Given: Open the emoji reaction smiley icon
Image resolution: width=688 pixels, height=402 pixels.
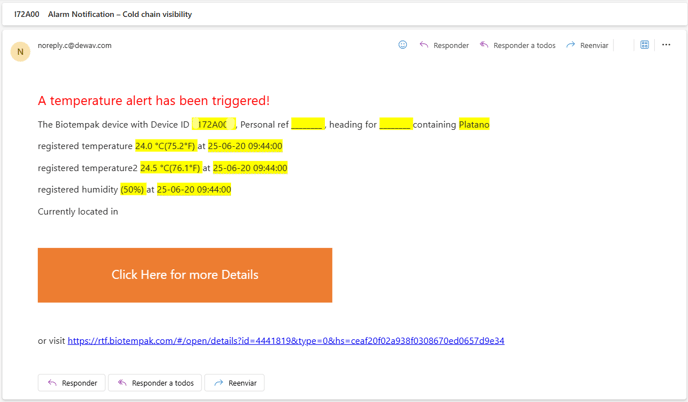Looking at the screenshot, I should point(402,45).
